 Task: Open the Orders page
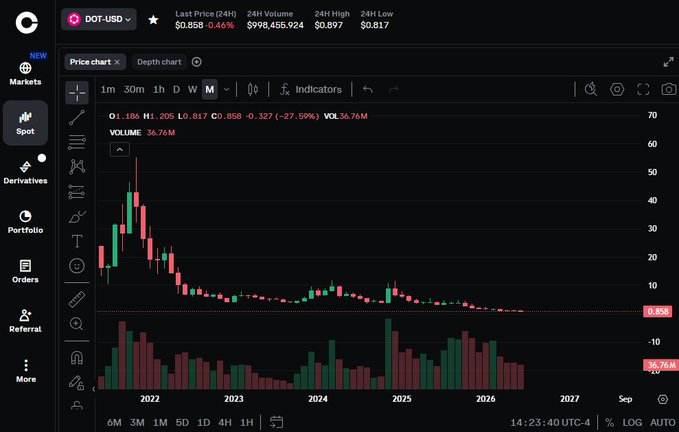tap(25, 271)
